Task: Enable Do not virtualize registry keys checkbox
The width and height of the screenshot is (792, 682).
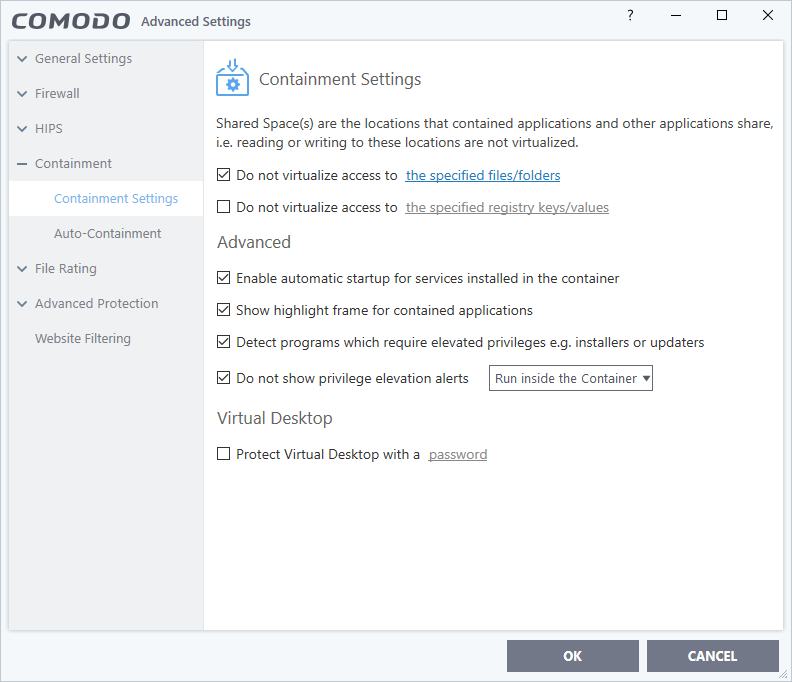Action: 224,208
